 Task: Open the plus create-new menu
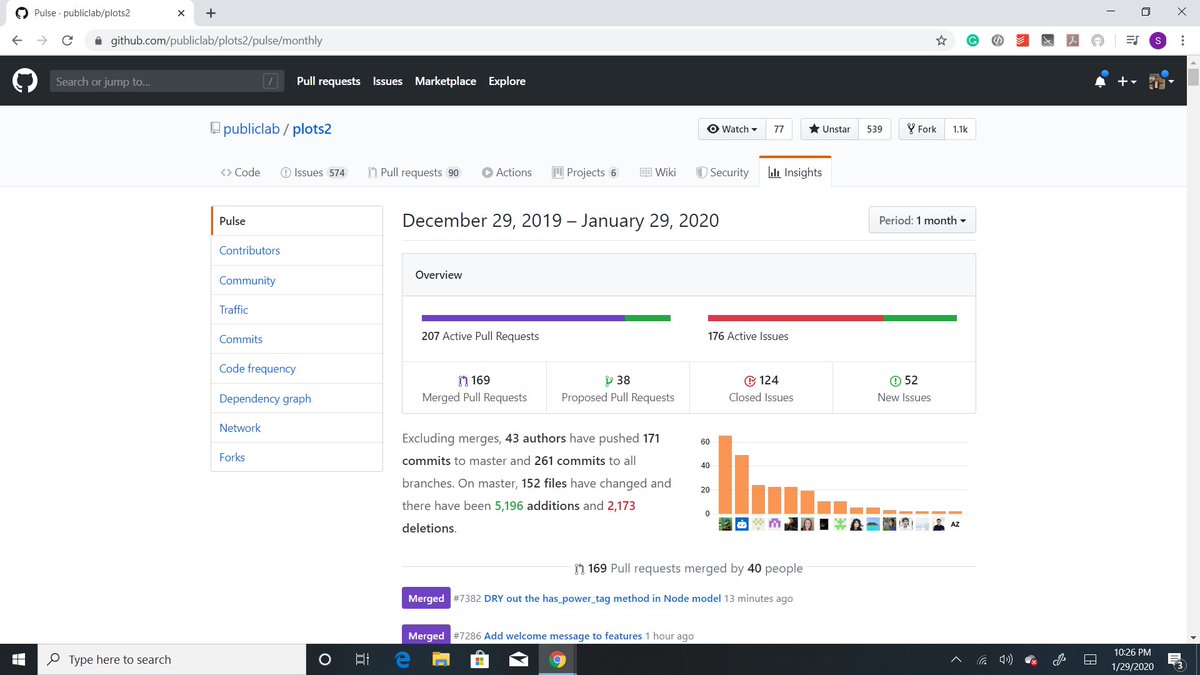point(1127,81)
